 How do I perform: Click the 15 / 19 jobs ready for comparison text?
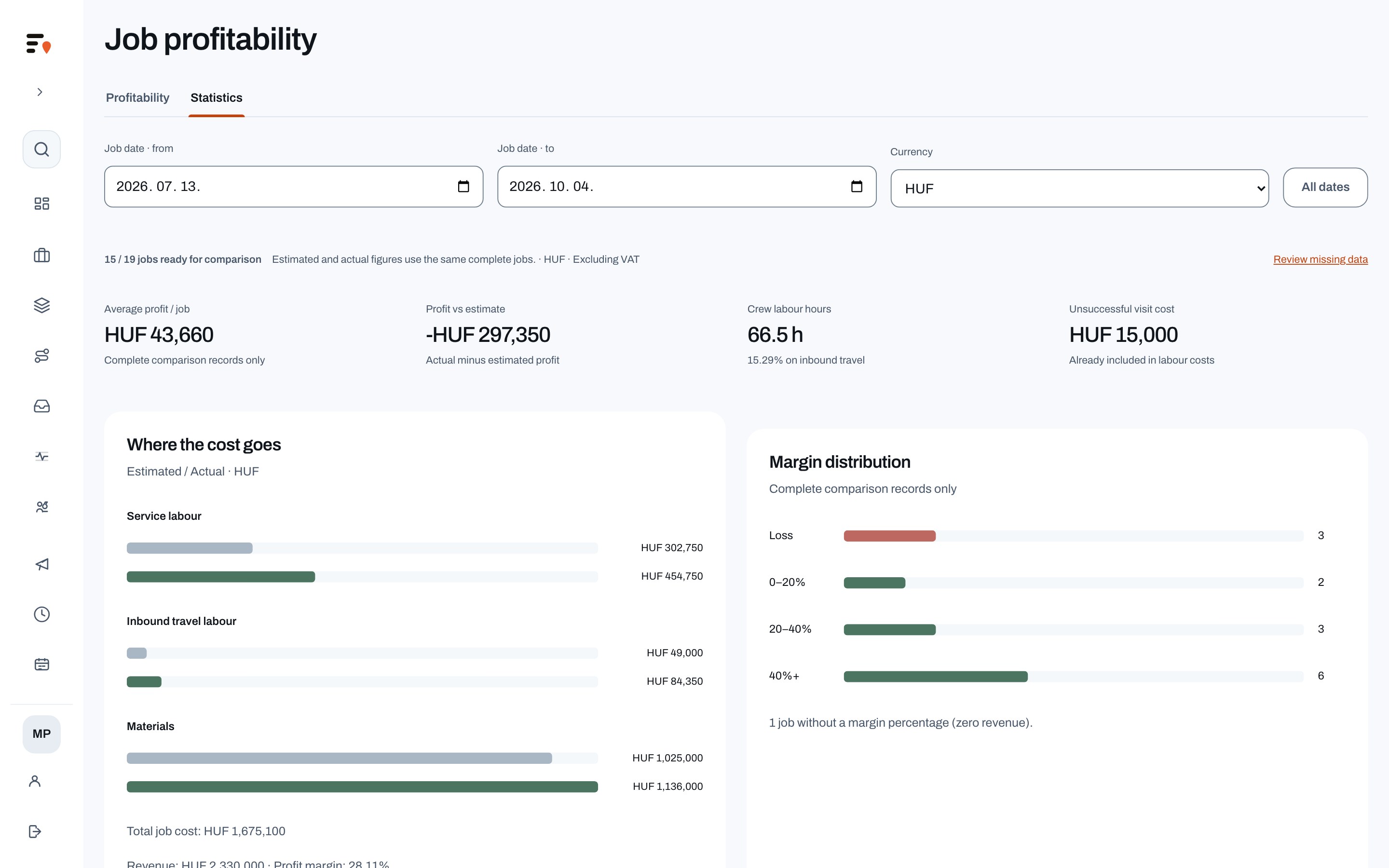pyautogui.click(x=182, y=259)
